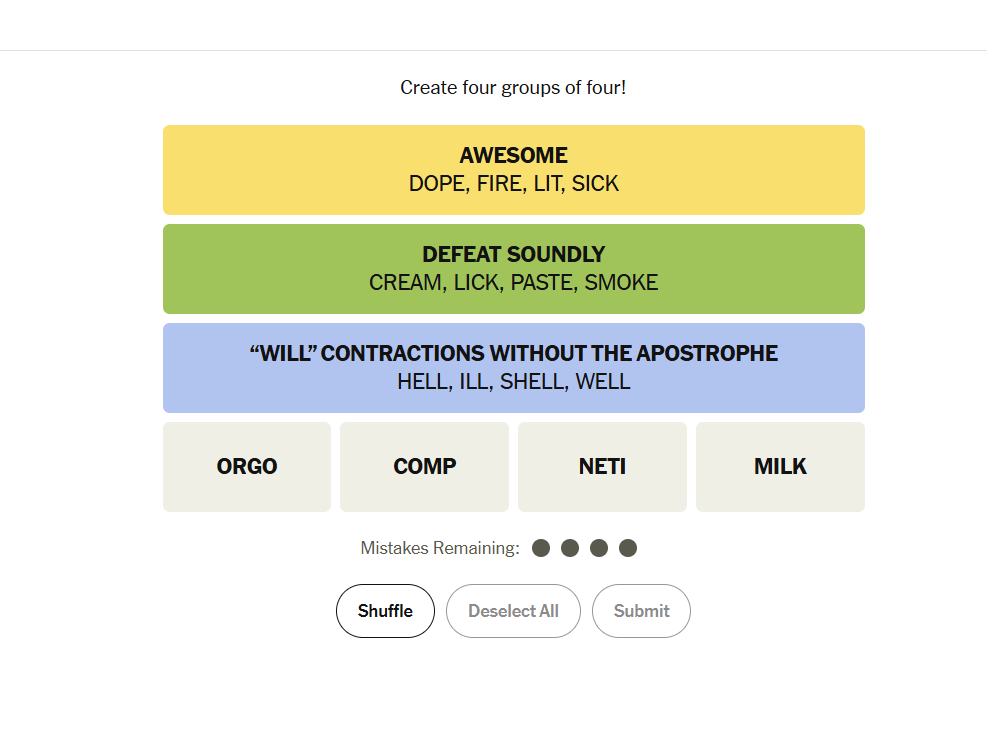Viewport: 987px width, 735px height.
Task: Click the second mistakes remaining dot
Action: coord(570,548)
